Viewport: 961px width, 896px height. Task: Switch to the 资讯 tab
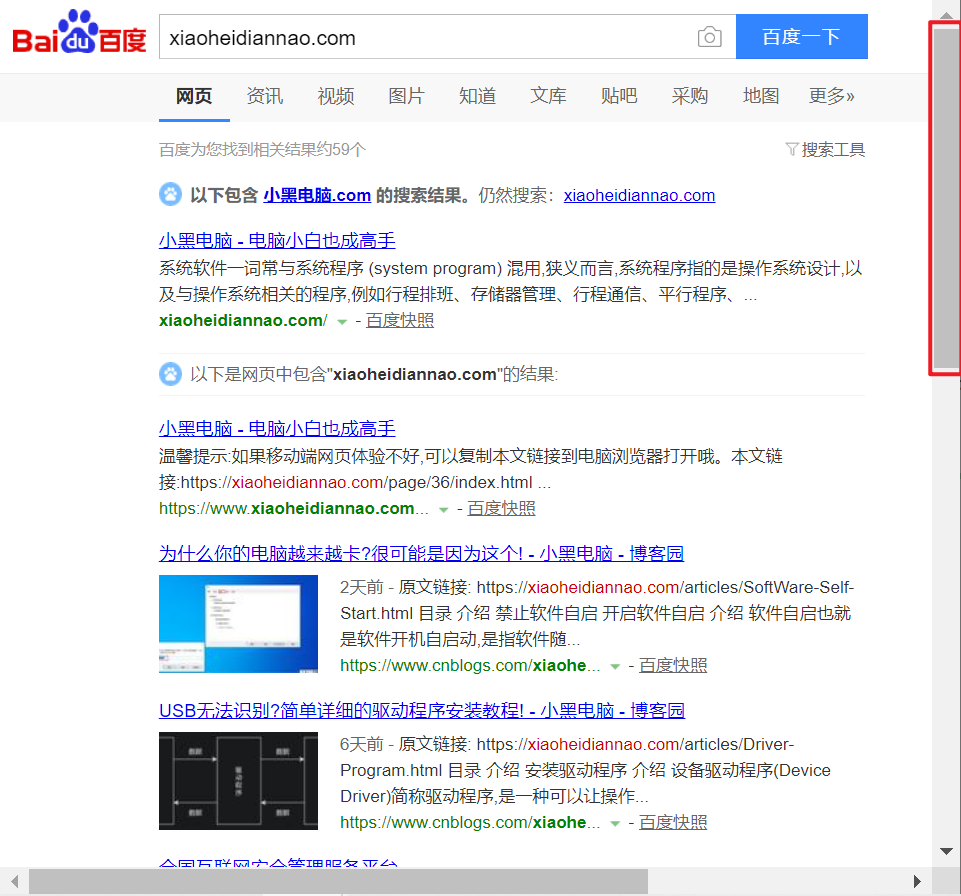tap(265, 96)
